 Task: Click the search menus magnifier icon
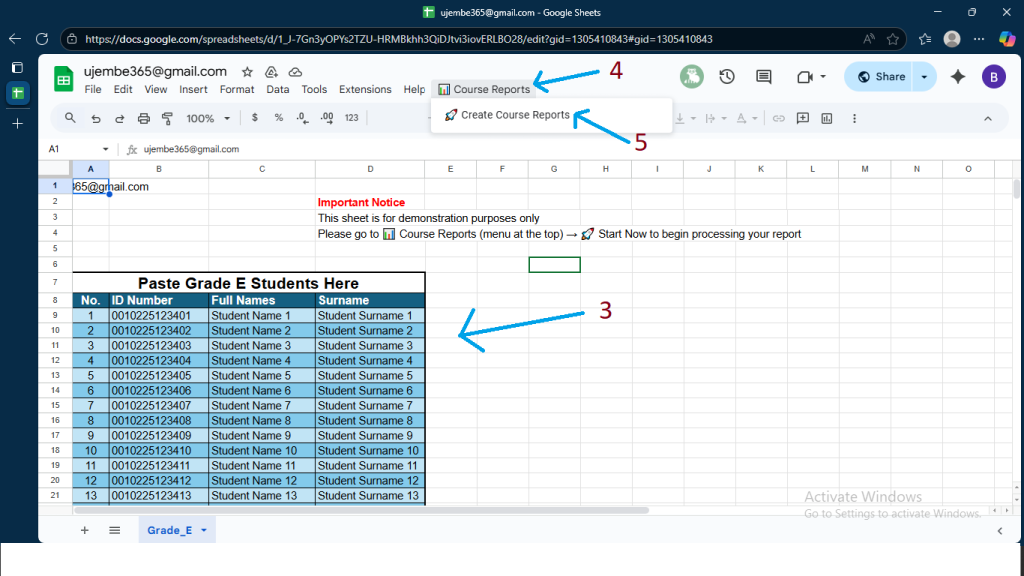point(70,118)
